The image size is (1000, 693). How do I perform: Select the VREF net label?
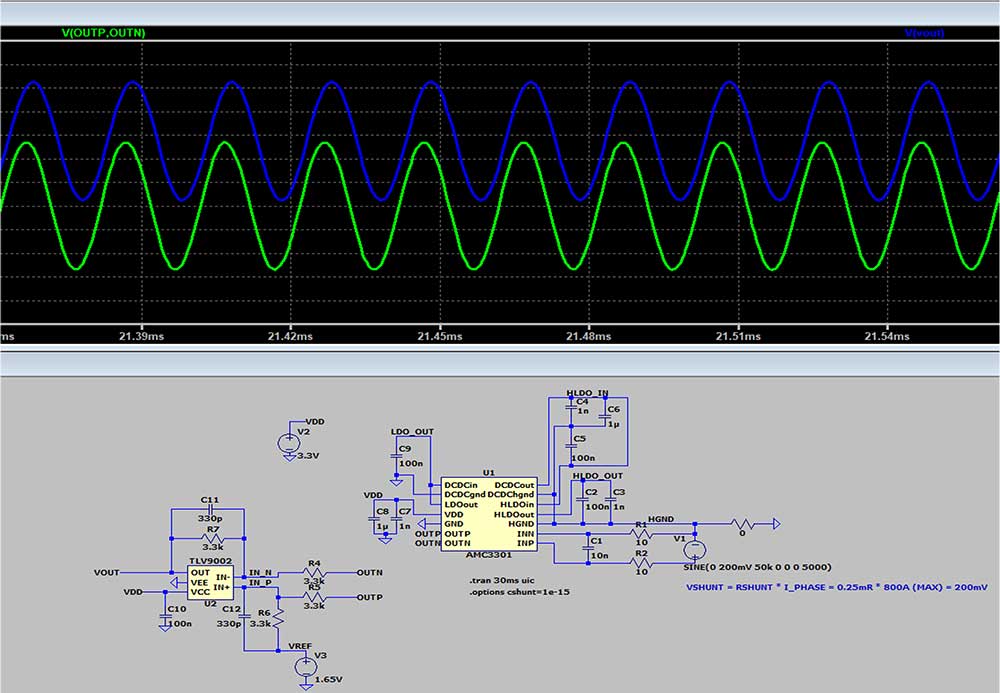(300, 646)
